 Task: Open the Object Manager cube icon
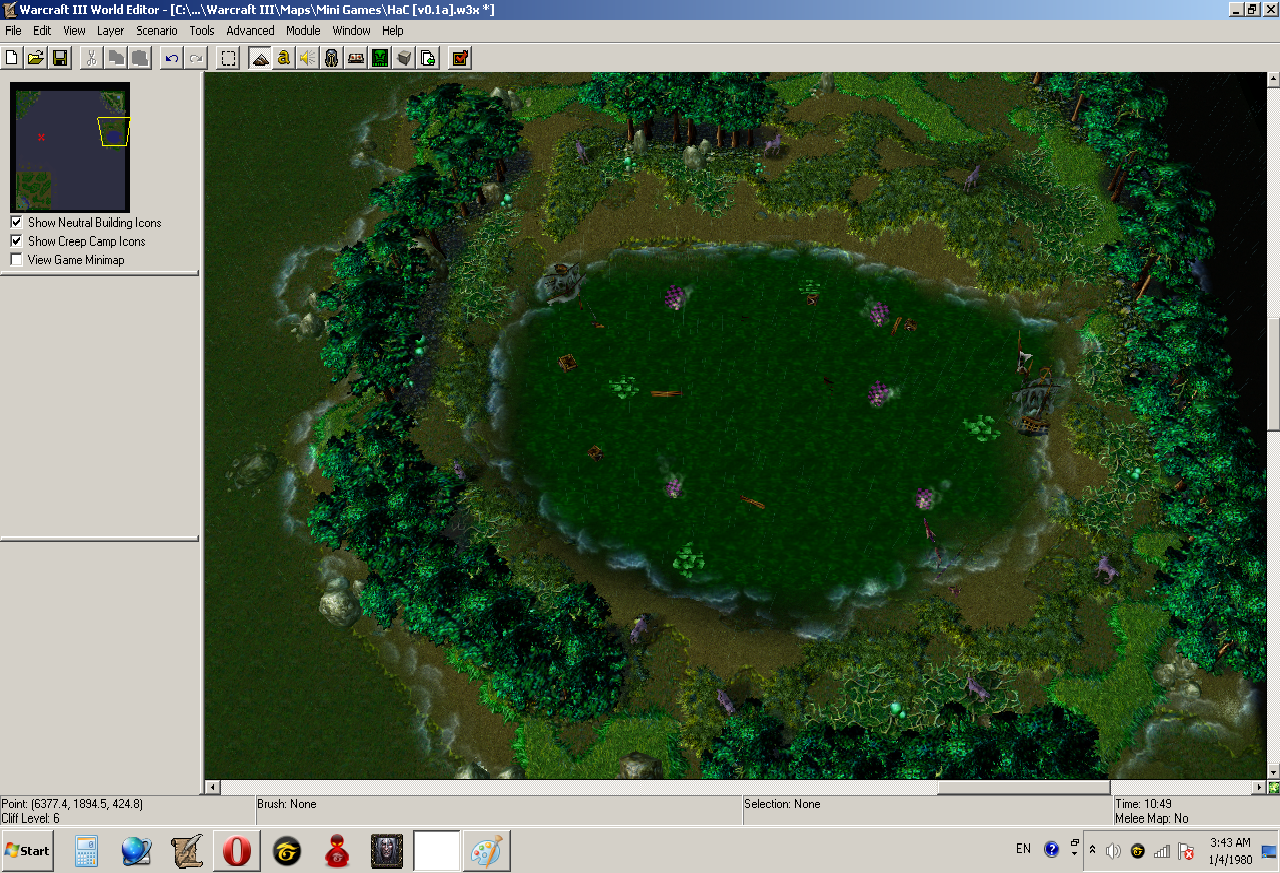click(404, 58)
